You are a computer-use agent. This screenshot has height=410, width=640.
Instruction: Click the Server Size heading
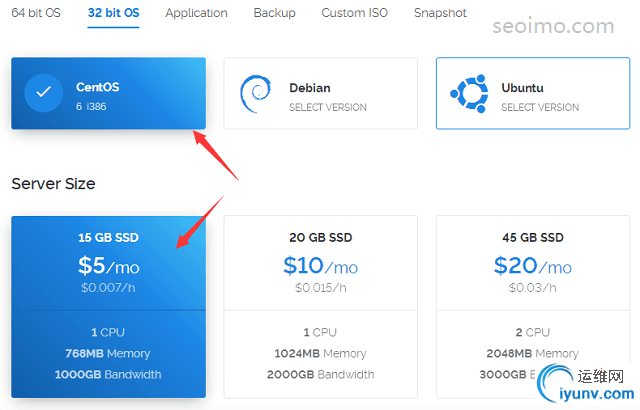coord(53,184)
